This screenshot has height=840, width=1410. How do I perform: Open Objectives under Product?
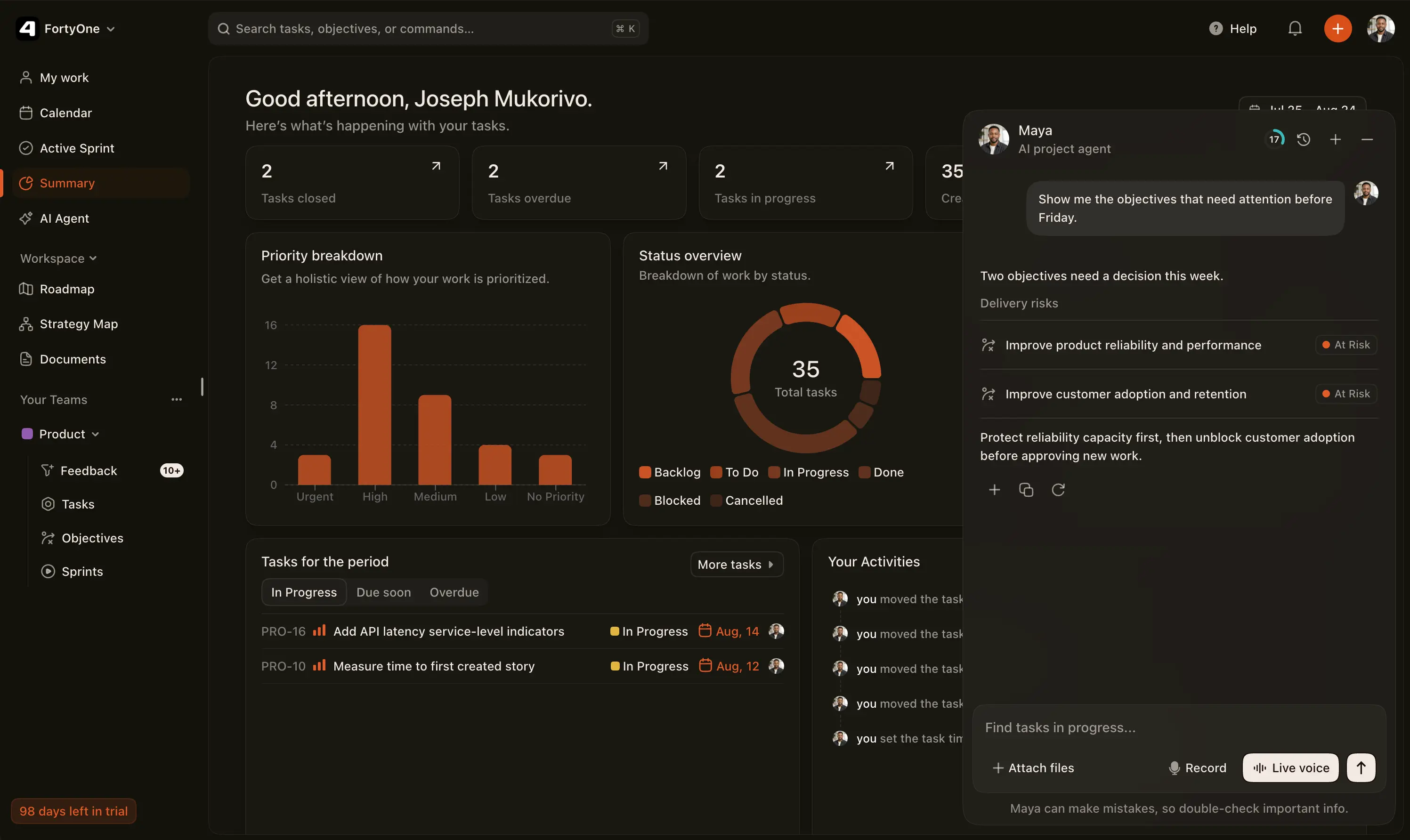(x=112, y=538)
